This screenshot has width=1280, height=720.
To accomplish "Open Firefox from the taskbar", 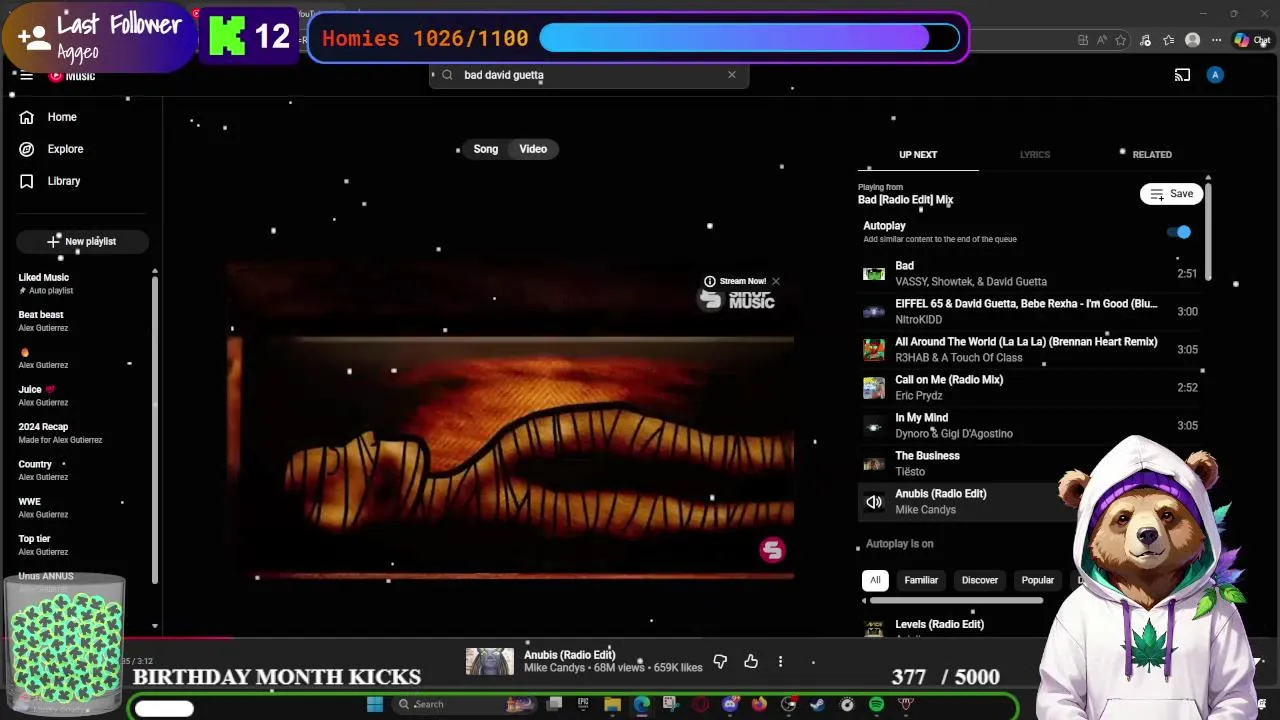I will point(759,704).
